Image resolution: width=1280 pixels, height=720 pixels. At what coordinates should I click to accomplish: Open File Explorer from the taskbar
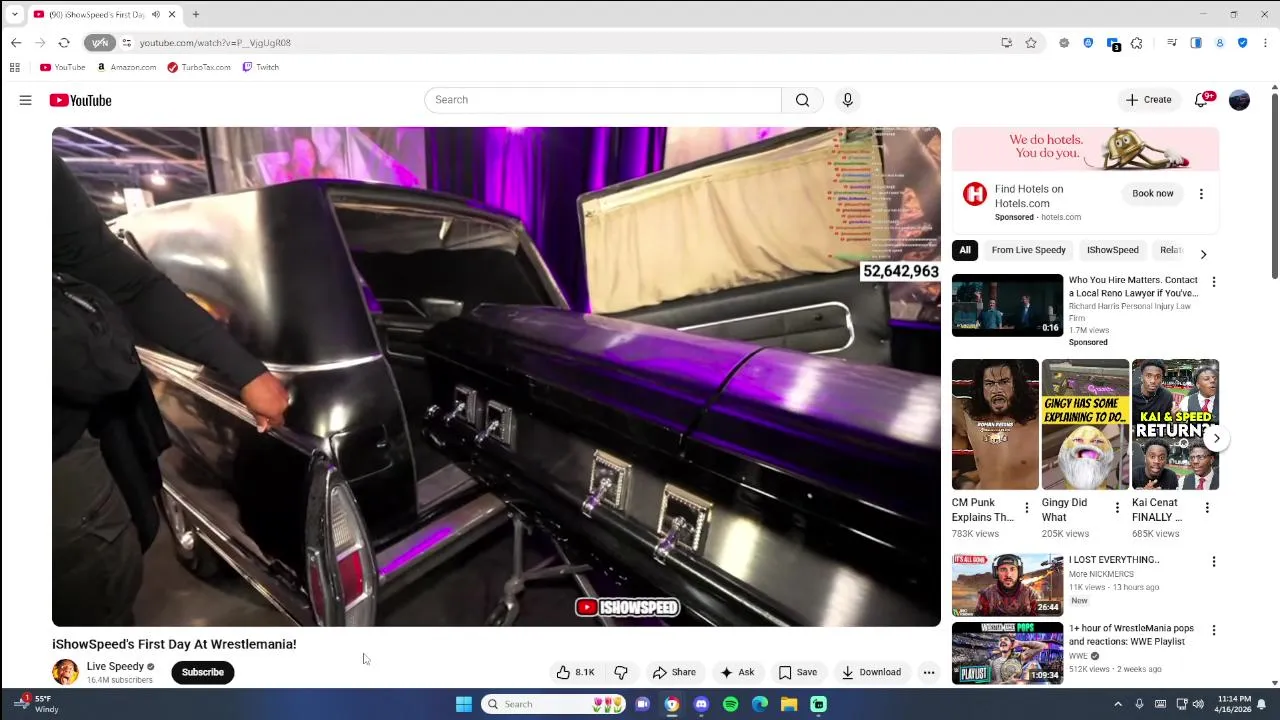click(x=789, y=704)
